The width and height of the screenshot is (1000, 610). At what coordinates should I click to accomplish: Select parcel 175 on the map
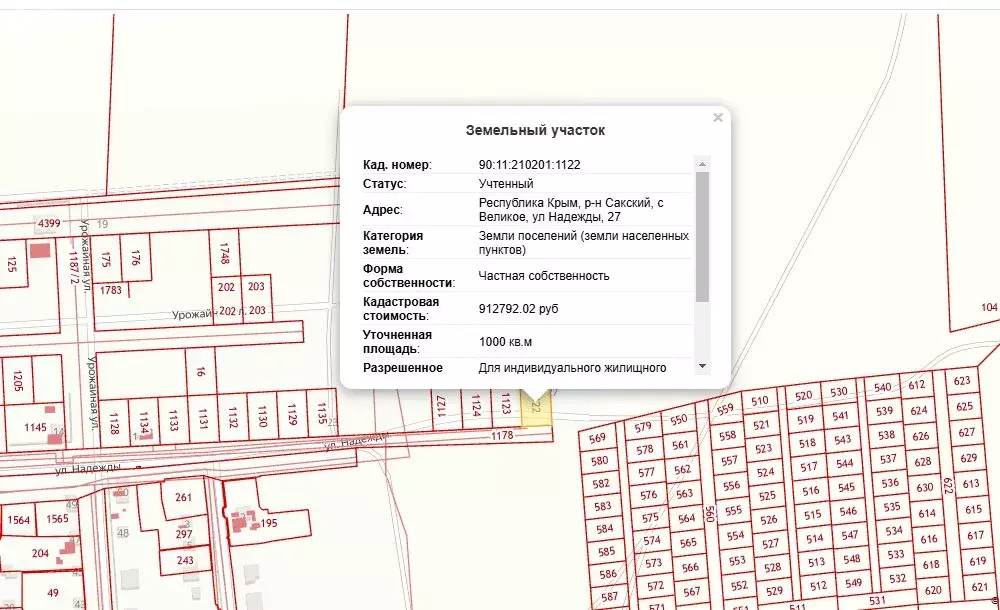tap(106, 259)
